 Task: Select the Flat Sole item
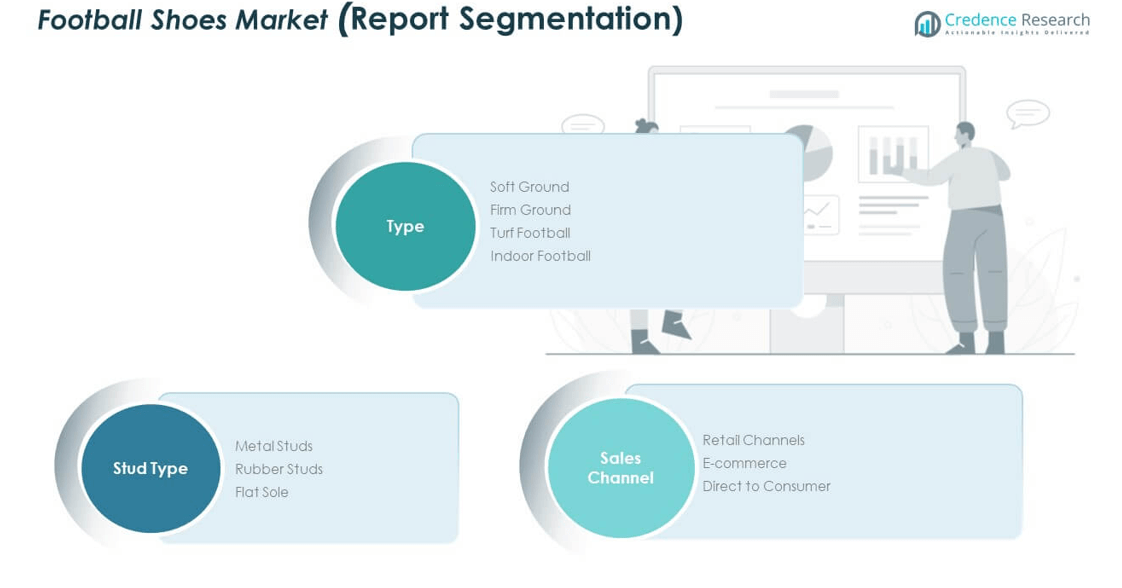[262, 492]
